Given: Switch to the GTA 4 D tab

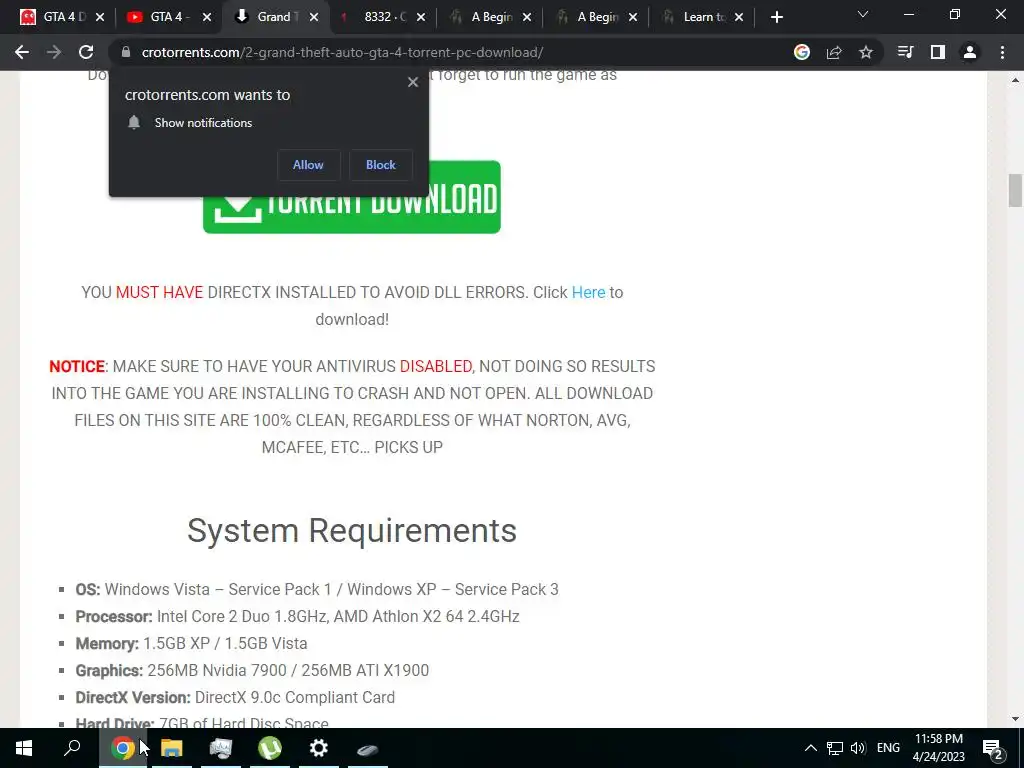Looking at the screenshot, I should tap(64, 17).
